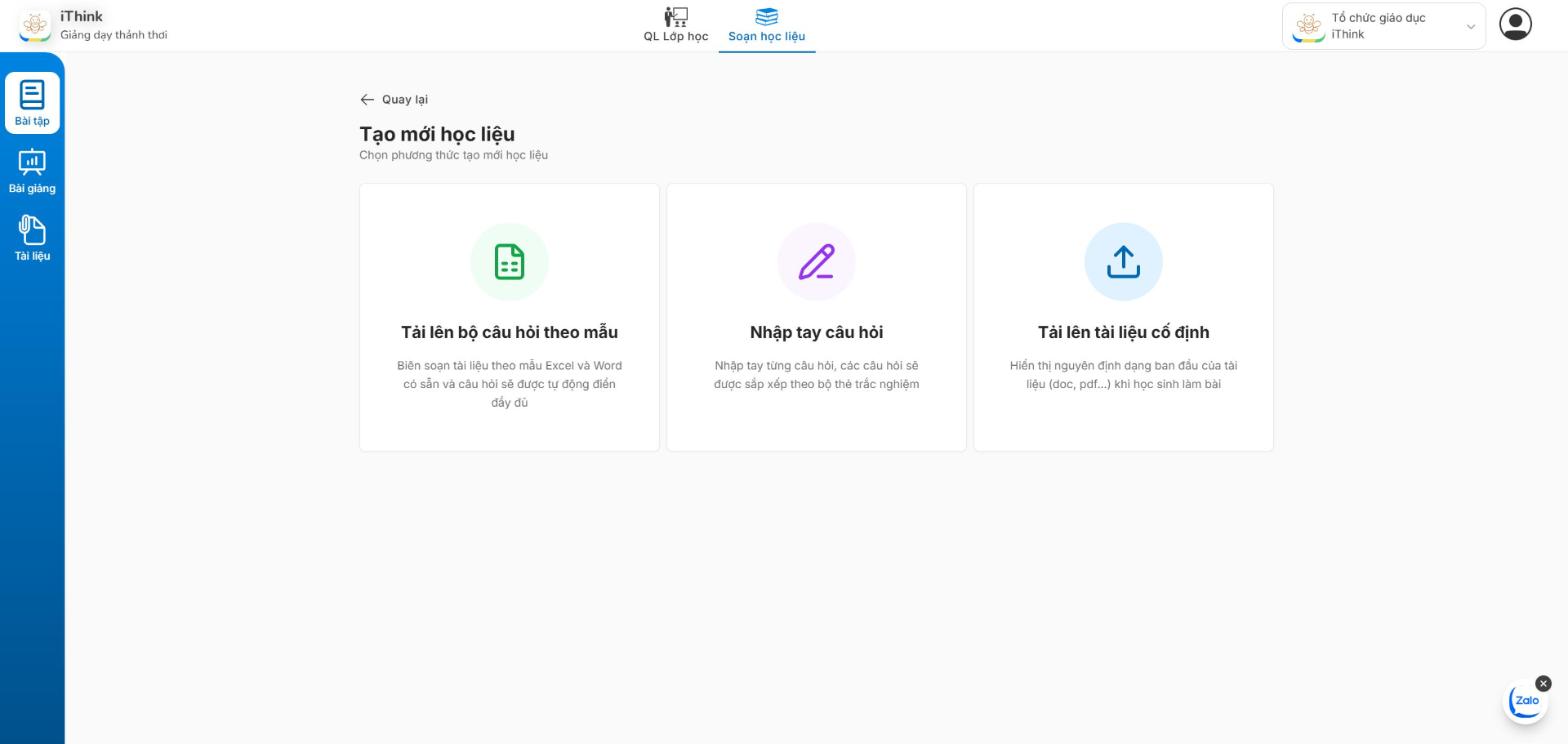Click the organization bee logo in dropdown

1308,26
